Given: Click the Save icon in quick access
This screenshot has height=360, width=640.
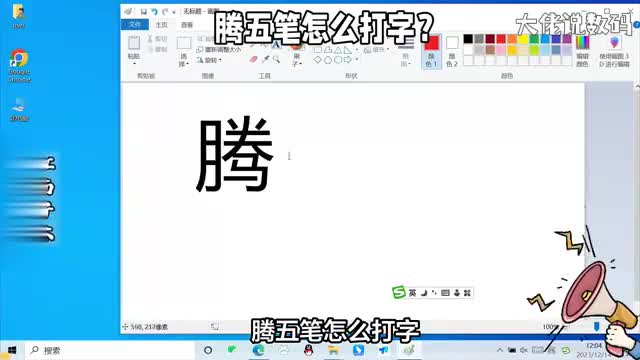Looking at the screenshot, I should click(144, 11).
